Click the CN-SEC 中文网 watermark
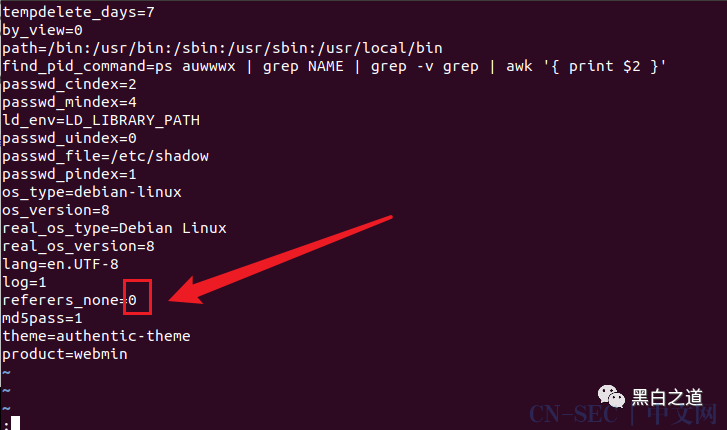 click(x=623, y=414)
